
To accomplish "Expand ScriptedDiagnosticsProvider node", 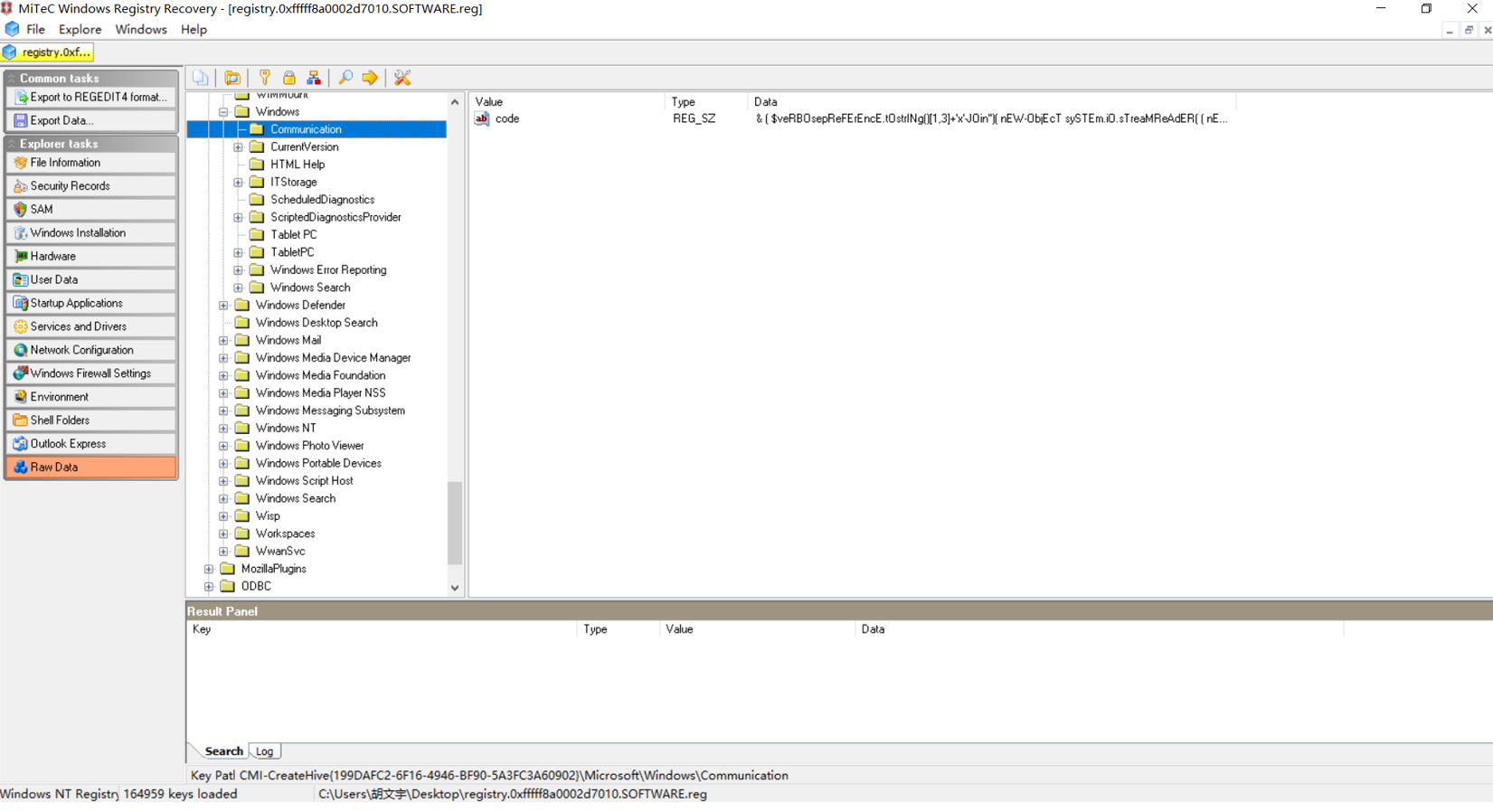I will coord(238,217).
